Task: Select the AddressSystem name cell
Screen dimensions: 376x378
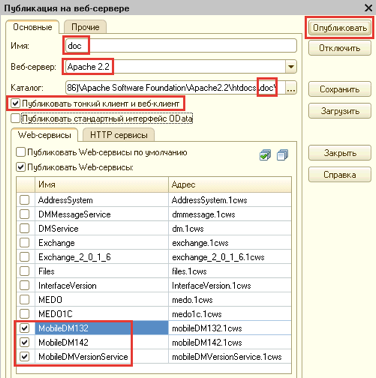Action: (x=102, y=200)
